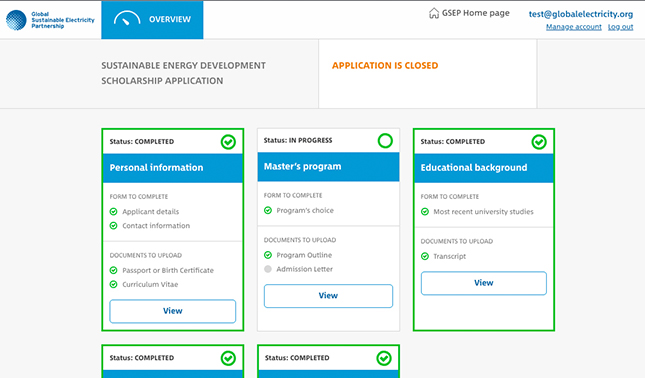The width and height of the screenshot is (645, 378).
Task: View the Educational background section
Action: [484, 283]
